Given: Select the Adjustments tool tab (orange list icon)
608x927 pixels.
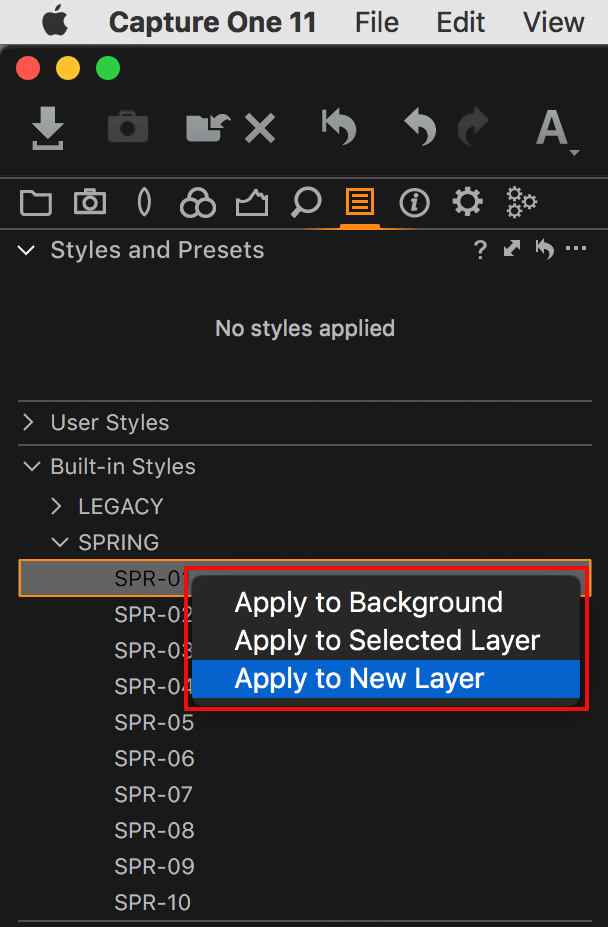Looking at the screenshot, I should pos(360,203).
